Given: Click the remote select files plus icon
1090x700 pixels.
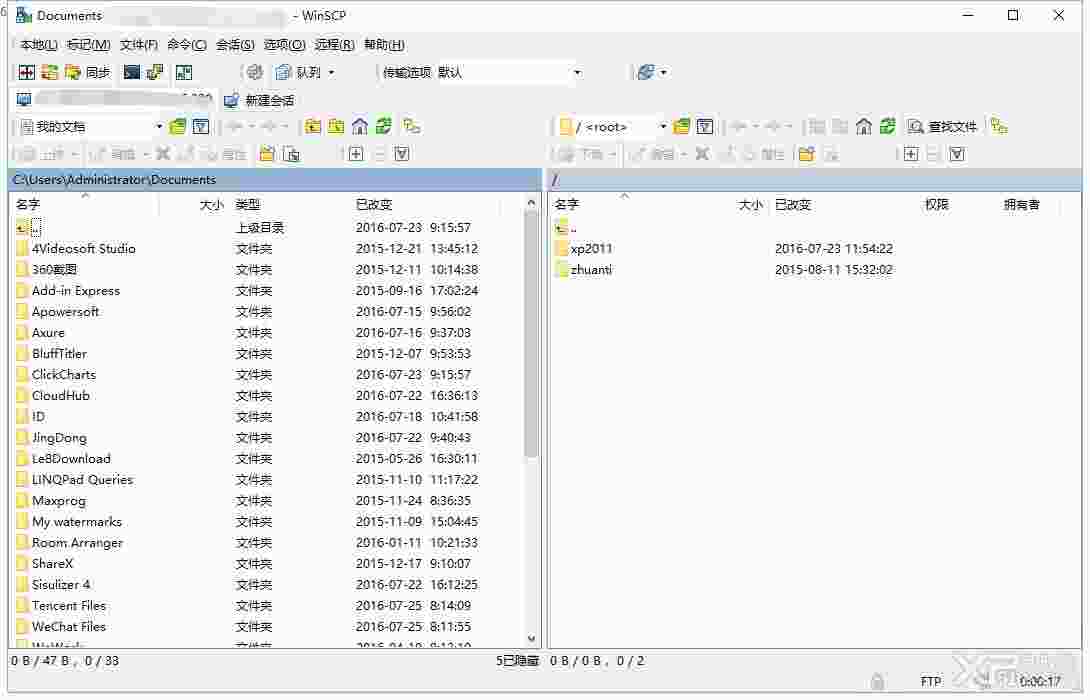Looking at the screenshot, I should pos(911,154).
